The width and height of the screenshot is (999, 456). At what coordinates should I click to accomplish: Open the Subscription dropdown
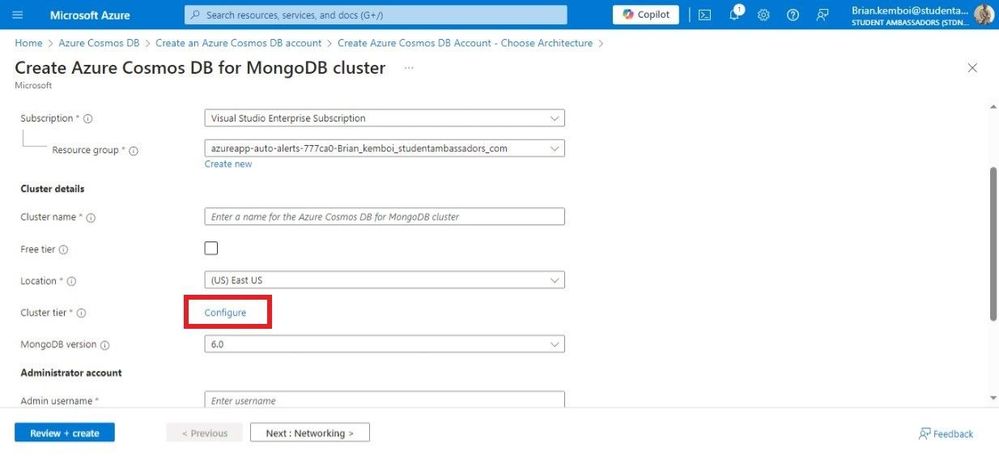click(x=384, y=118)
